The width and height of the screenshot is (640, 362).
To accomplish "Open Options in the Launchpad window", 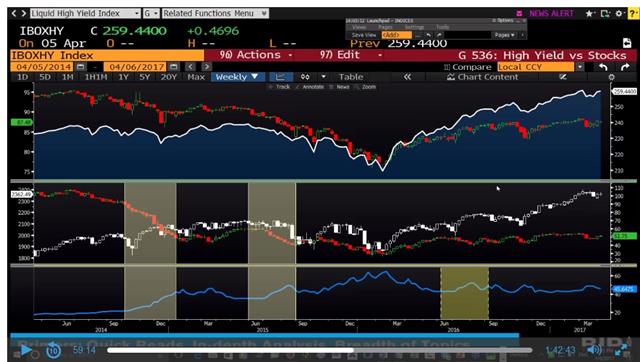I will 503,20.
